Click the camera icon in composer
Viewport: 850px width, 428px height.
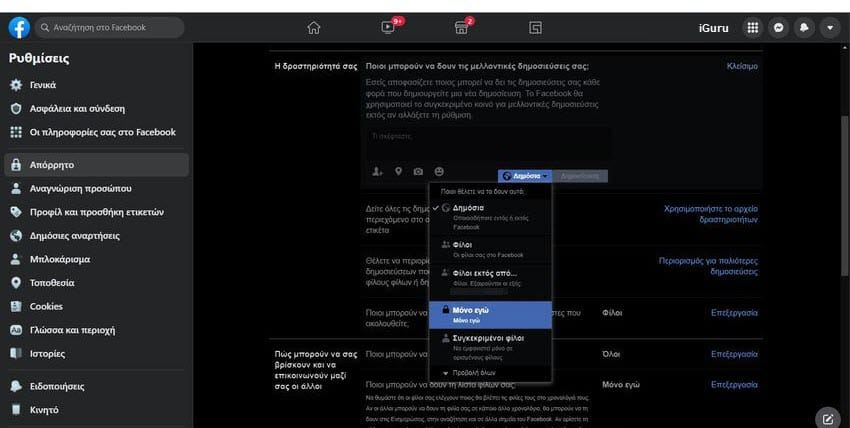[418, 172]
